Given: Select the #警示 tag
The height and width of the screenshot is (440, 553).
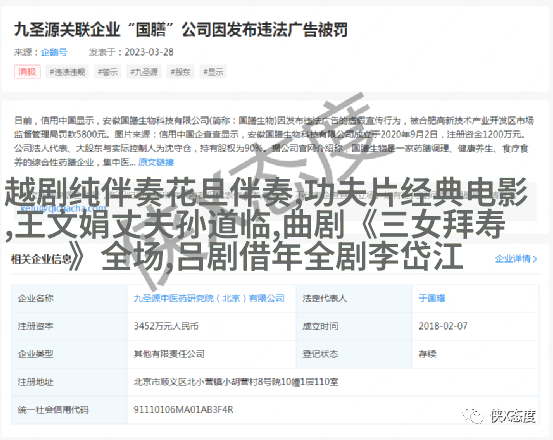Looking at the screenshot, I should [108, 72].
